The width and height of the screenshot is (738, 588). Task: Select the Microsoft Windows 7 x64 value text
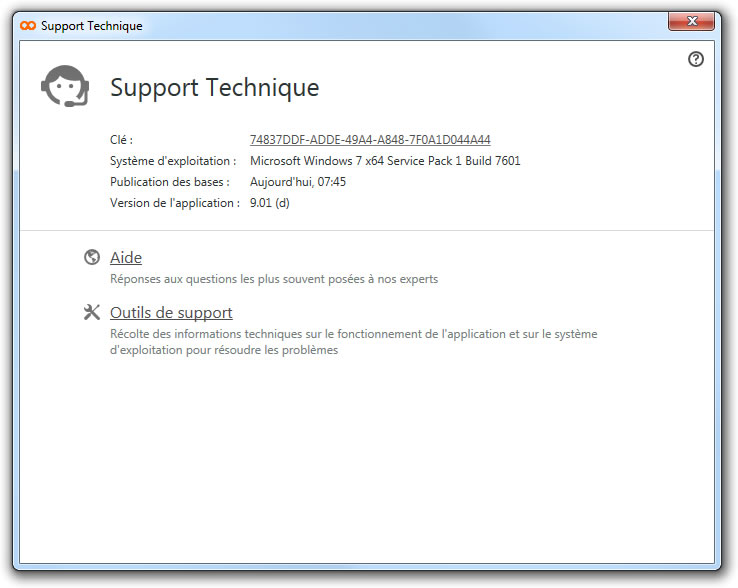click(385, 161)
